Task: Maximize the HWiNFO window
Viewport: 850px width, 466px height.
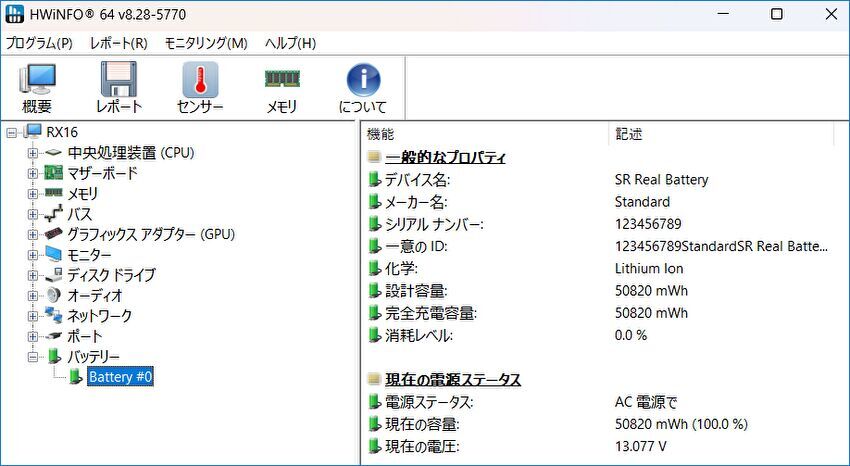Action: pos(777,14)
